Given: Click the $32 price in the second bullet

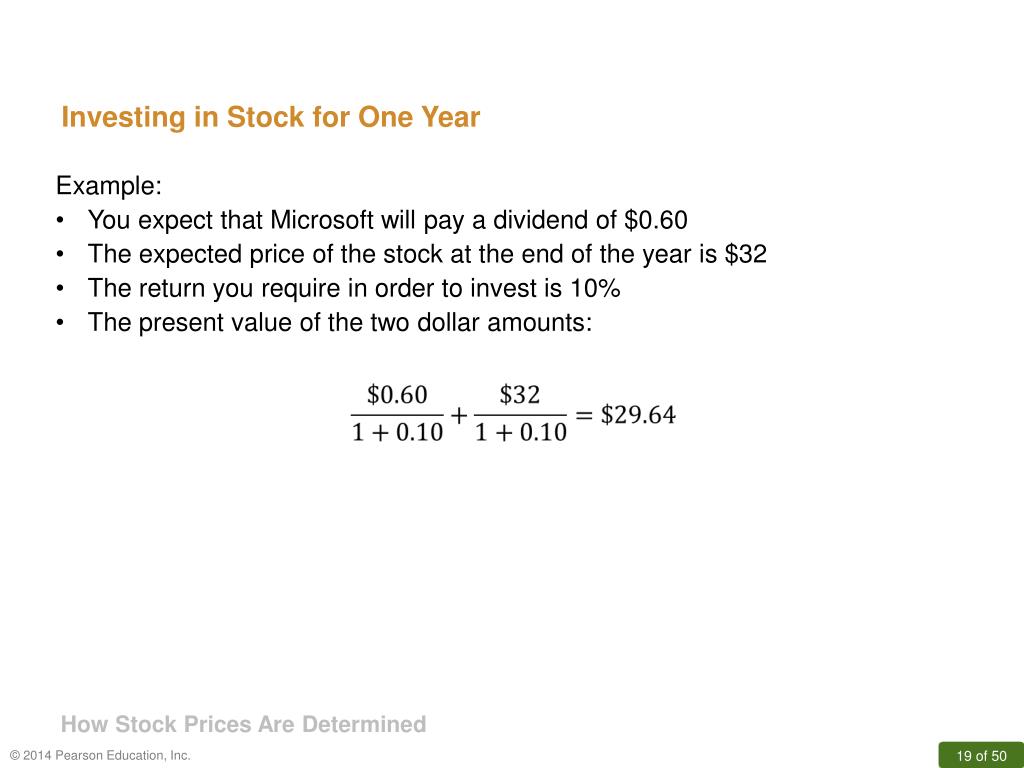Looking at the screenshot, I should (x=746, y=254).
